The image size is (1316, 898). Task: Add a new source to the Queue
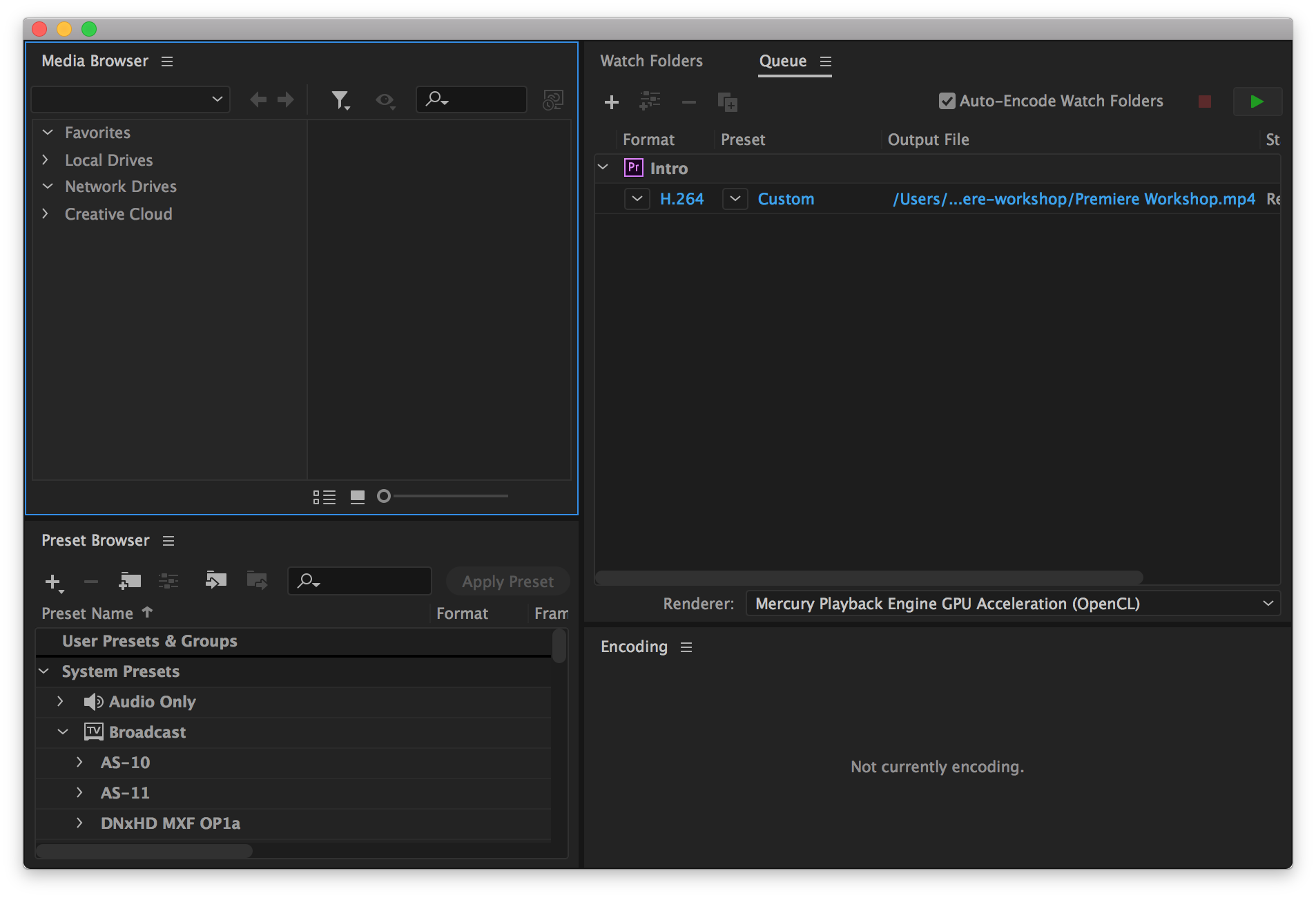612,102
